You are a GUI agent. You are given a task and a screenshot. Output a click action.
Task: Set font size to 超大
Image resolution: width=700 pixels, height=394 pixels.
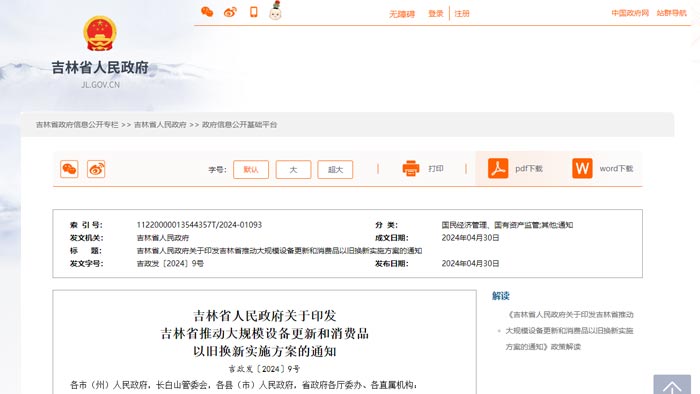(x=335, y=170)
